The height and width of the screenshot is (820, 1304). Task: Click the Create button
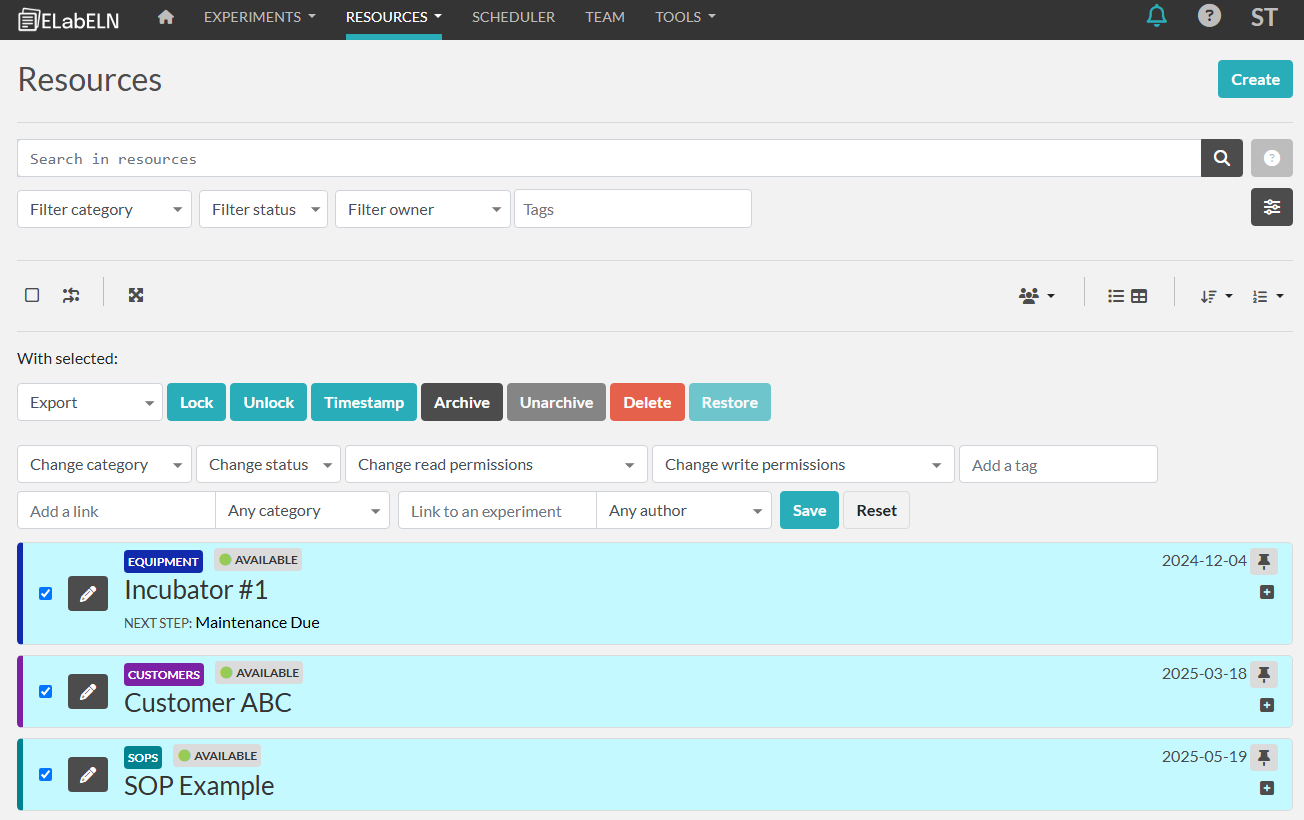pos(1254,79)
